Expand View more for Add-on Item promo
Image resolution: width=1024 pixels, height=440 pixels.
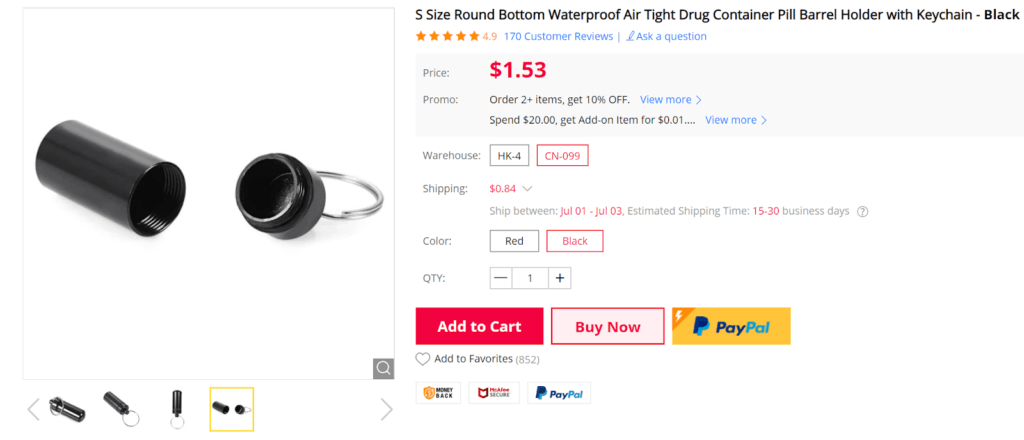(736, 120)
